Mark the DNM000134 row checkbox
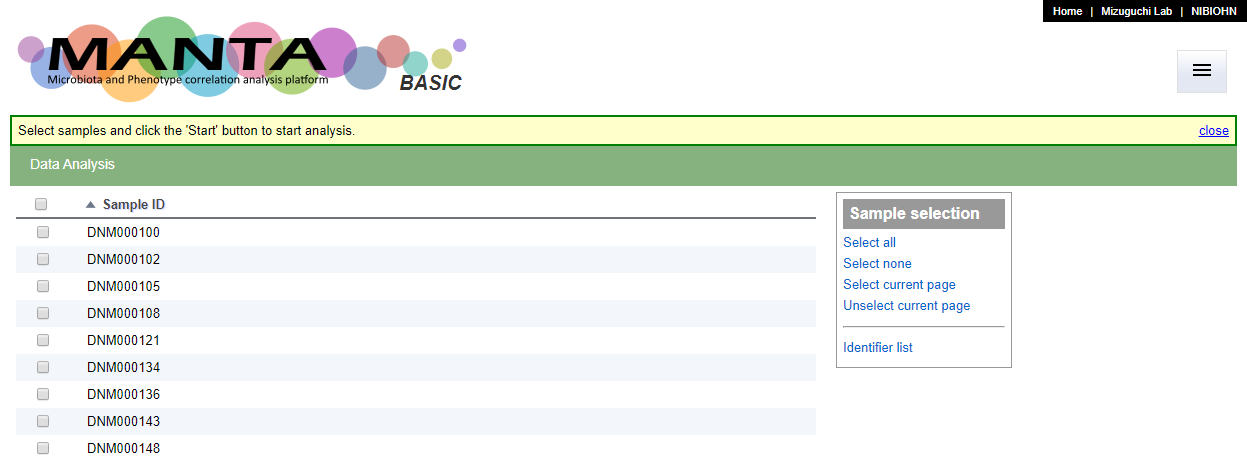This screenshot has height=461, width=1247. point(43,367)
